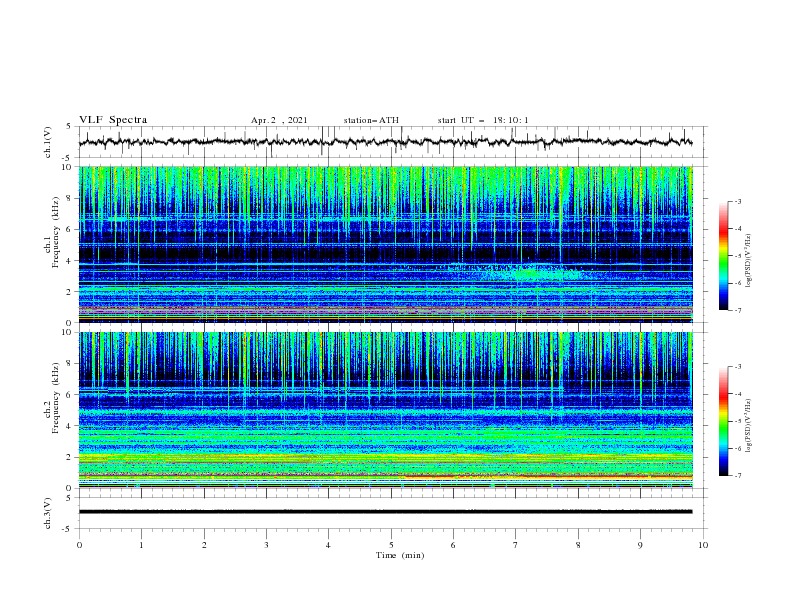Viewport: 792px width, 612px height.
Task: Click time axis tick label "4"
Action: coord(329,545)
